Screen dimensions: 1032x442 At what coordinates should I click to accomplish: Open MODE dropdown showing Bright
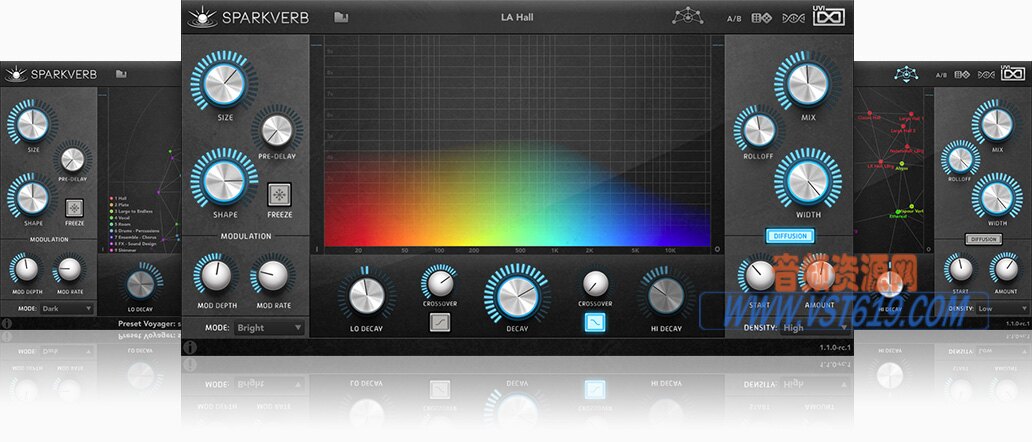269,328
